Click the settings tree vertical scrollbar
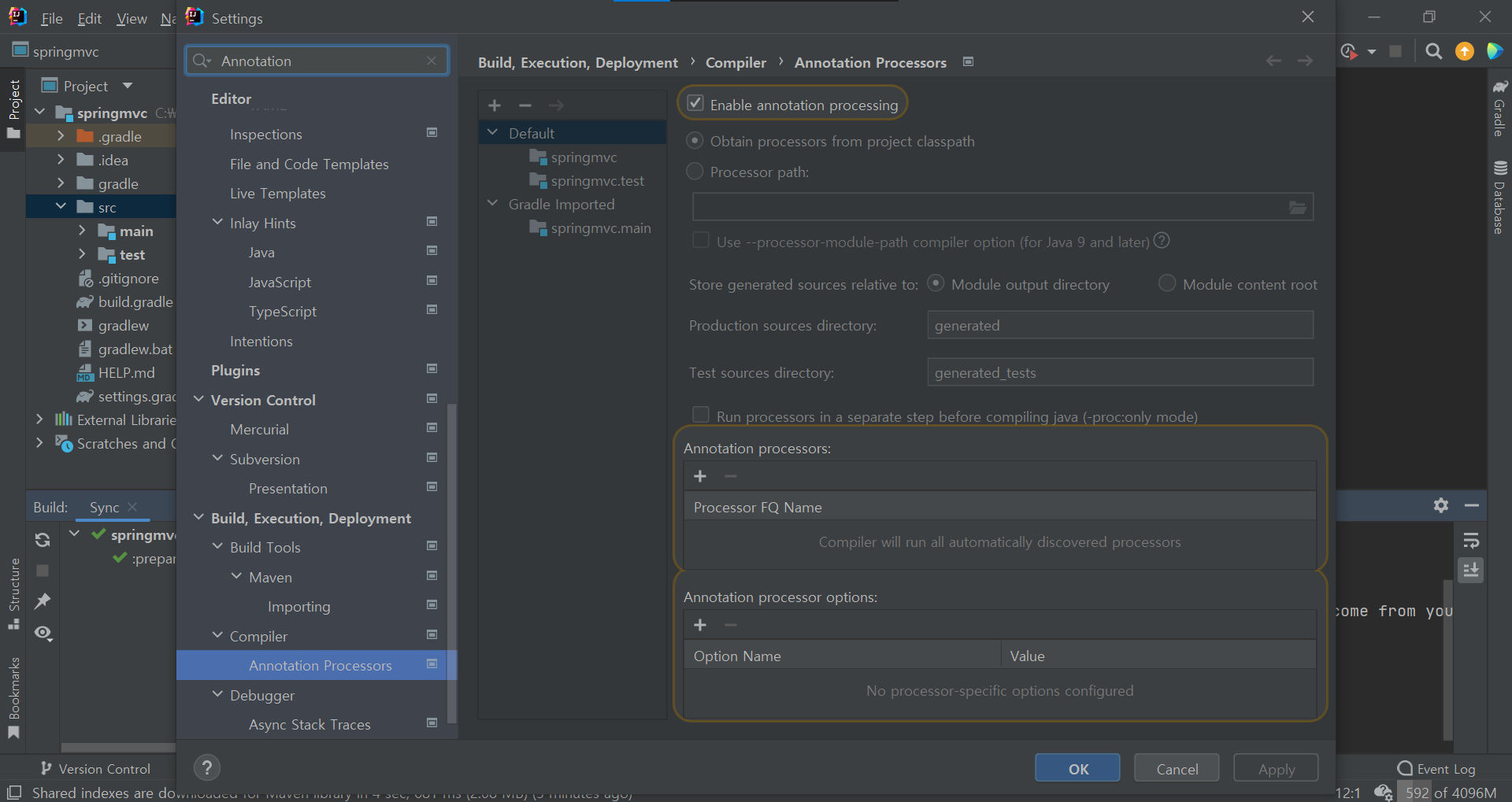This screenshot has width=1512, height=802. pos(452,563)
